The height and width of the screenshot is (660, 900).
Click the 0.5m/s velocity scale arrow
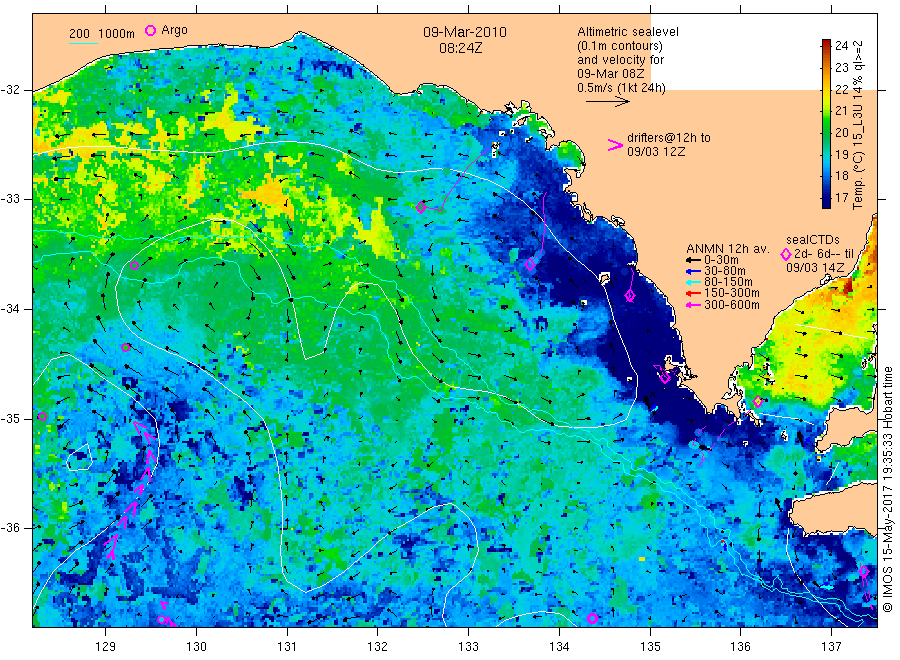tap(608, 102)
